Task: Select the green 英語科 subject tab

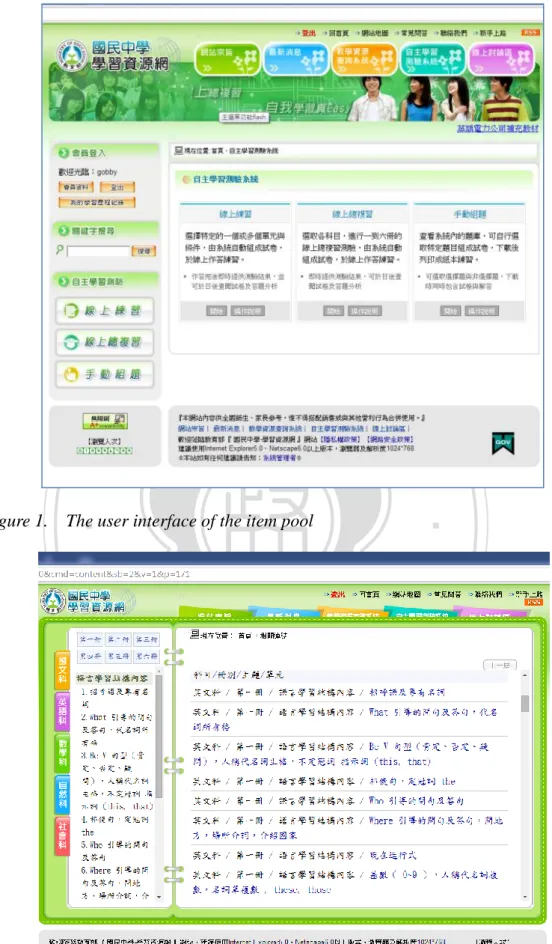Action: 62,712
